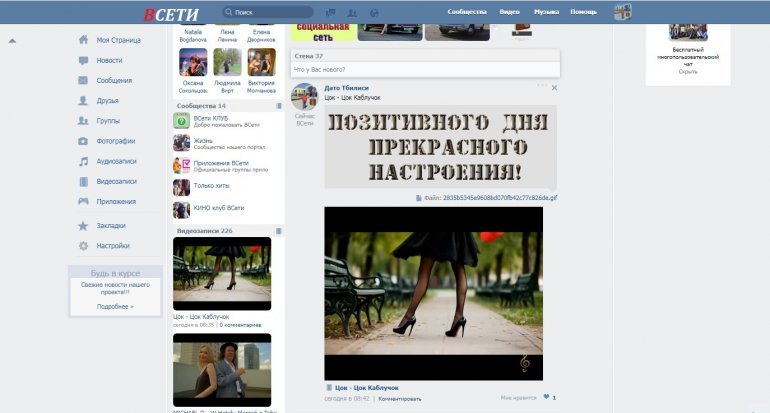770x413 pixels.
Task: Dismiss the Дато Тбилиси wall post
Action: click(554, 88)
